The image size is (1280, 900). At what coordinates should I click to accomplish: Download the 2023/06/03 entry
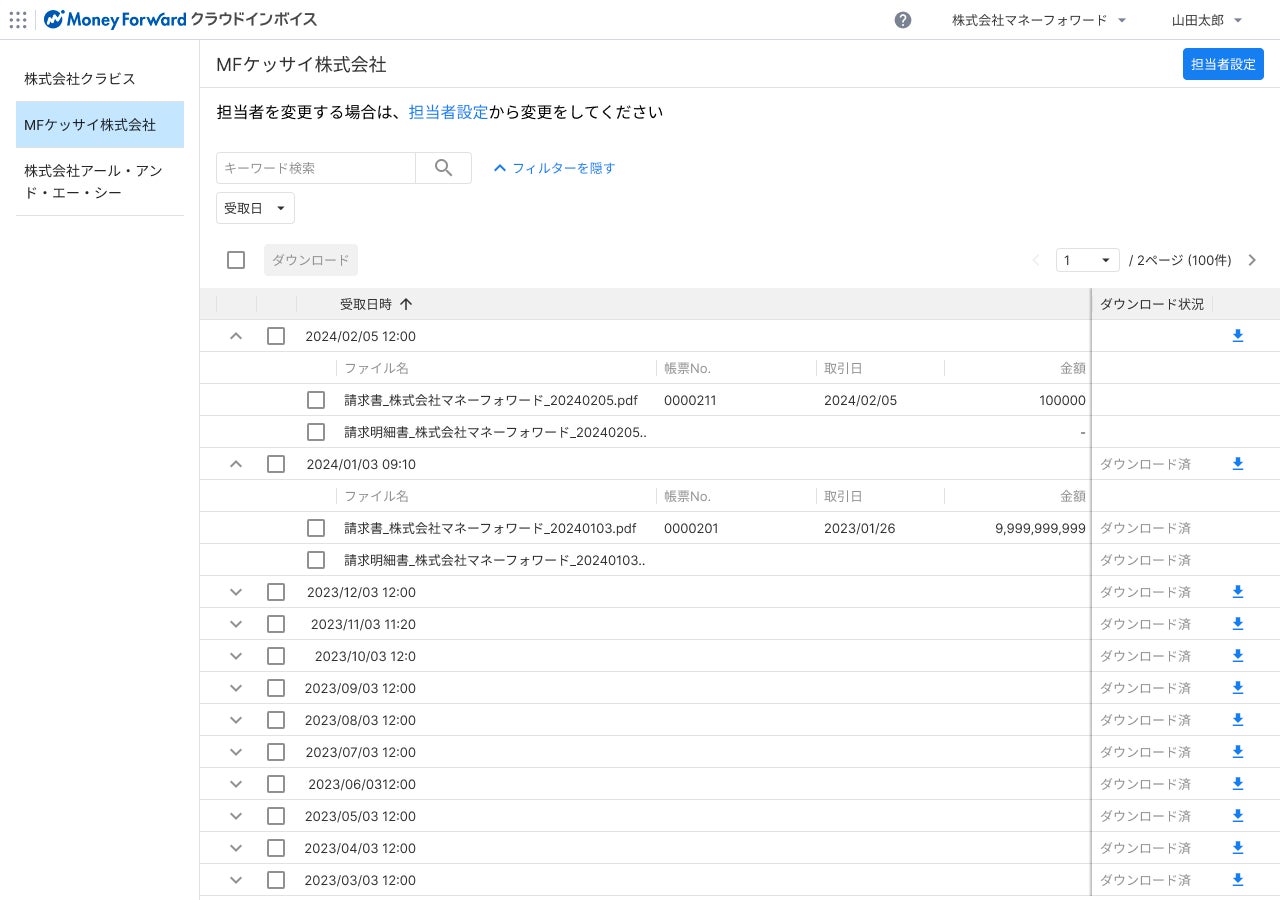click(x=1237, y=784)
